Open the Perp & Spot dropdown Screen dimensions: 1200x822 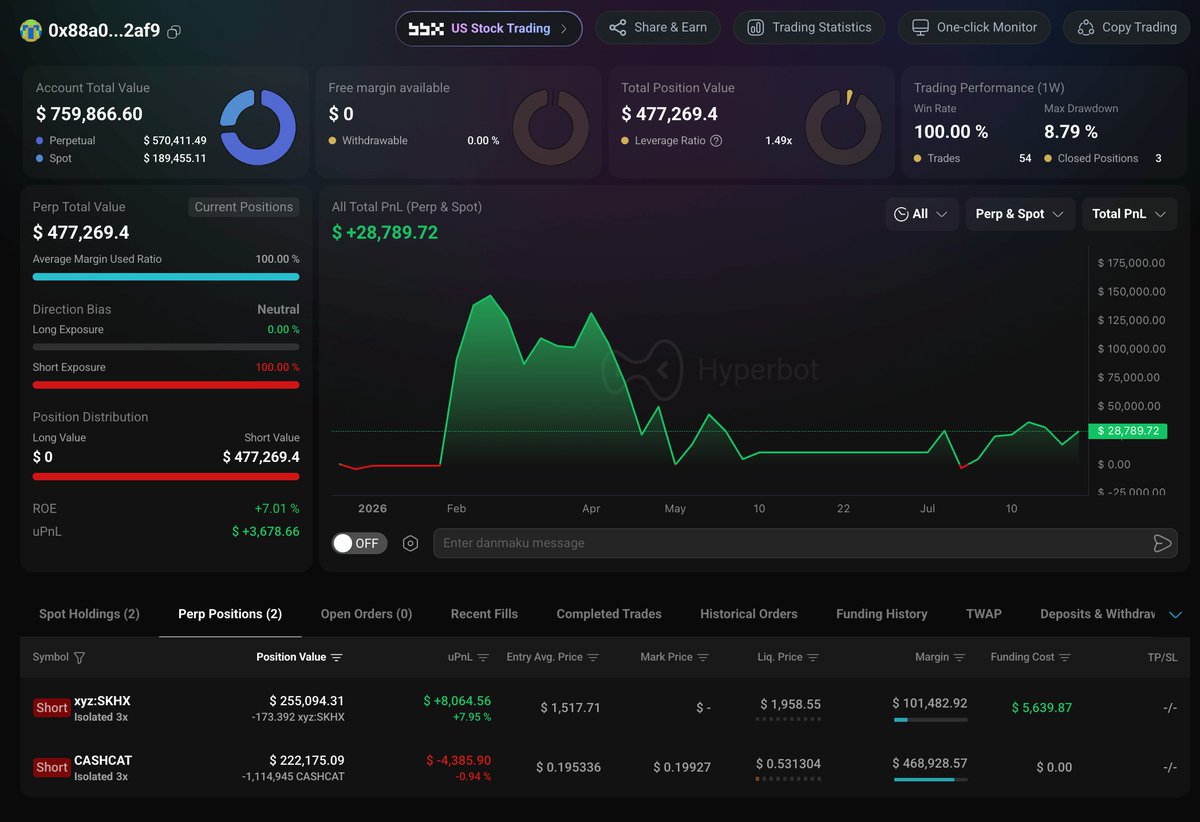click(1020, 214)
